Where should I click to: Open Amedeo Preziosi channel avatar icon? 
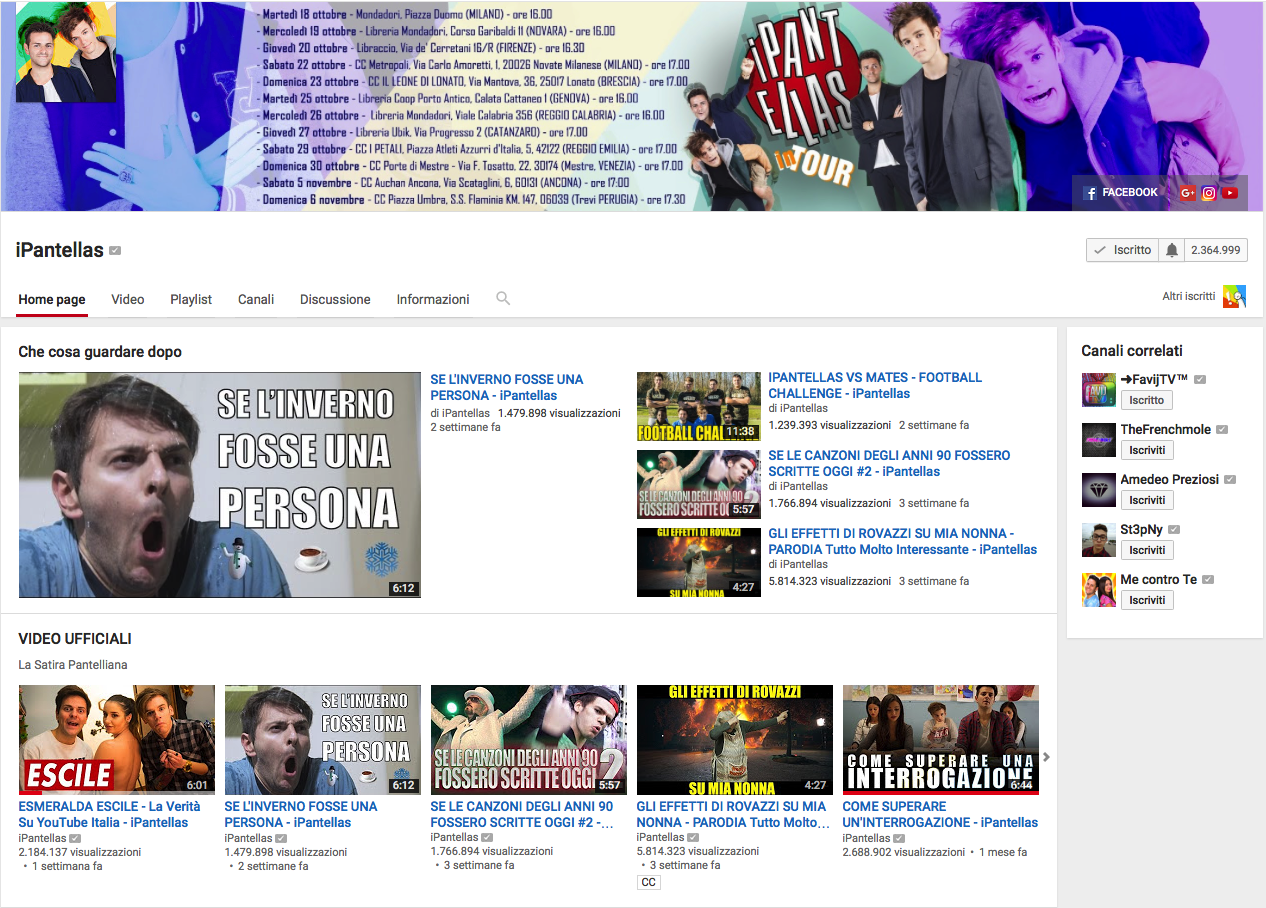coord(1099,490)
